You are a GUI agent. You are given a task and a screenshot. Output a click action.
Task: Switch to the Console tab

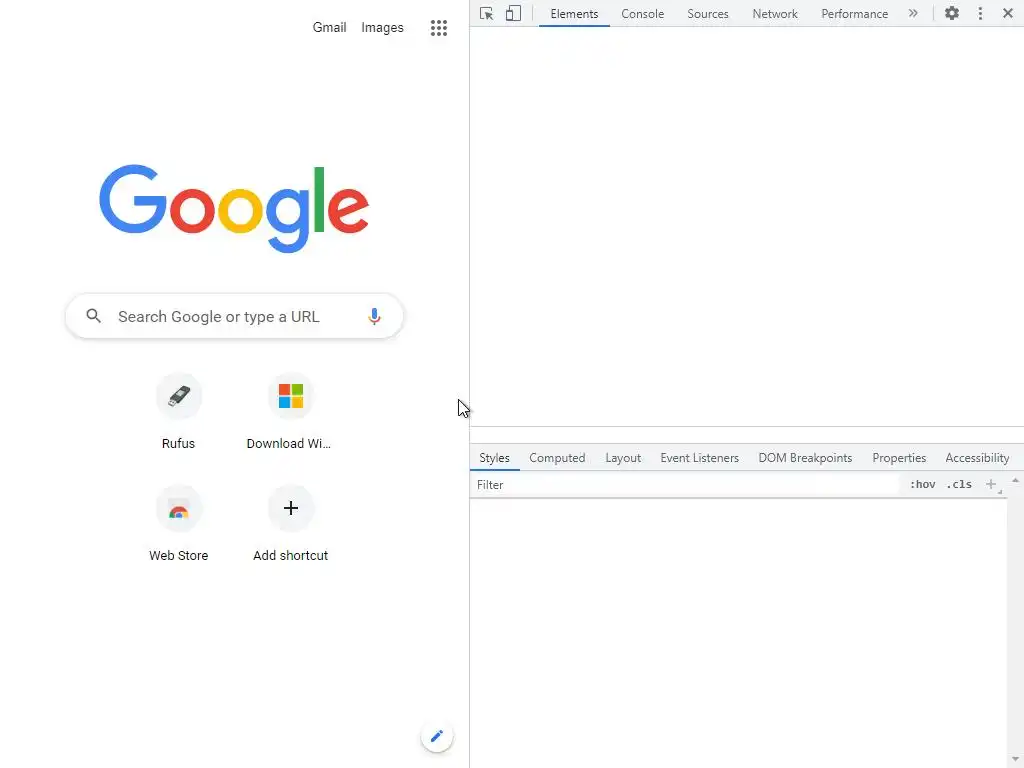tap(643, 14)
